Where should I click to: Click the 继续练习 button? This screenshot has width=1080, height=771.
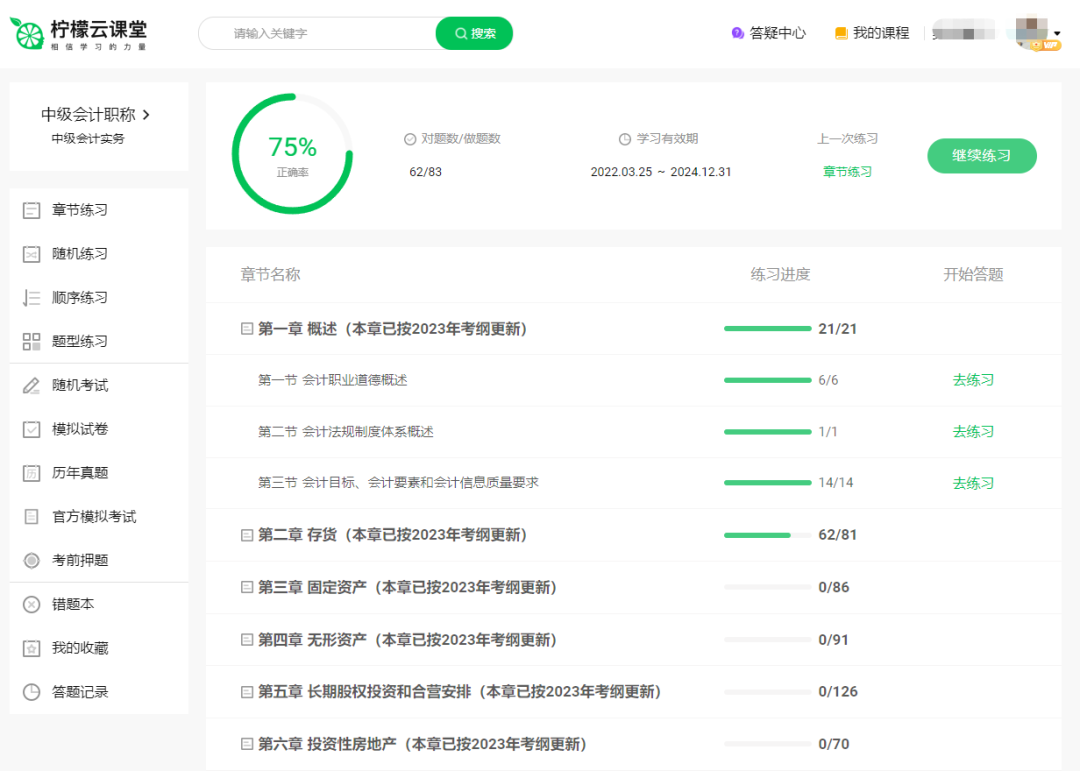point(982,156)
